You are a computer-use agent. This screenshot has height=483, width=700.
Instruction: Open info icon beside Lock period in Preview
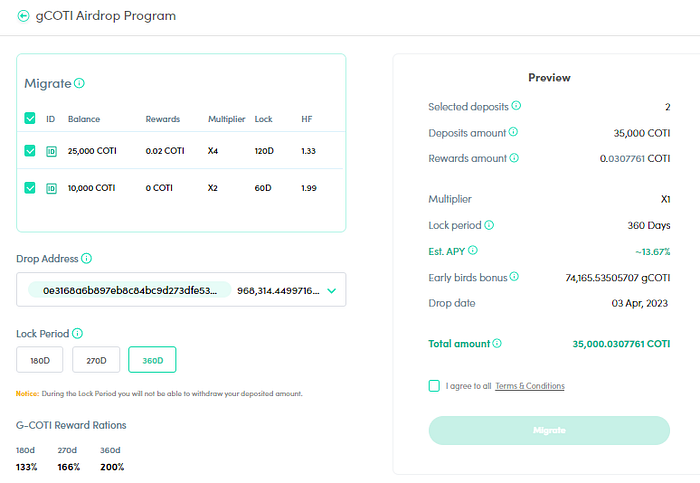[489, 225]
